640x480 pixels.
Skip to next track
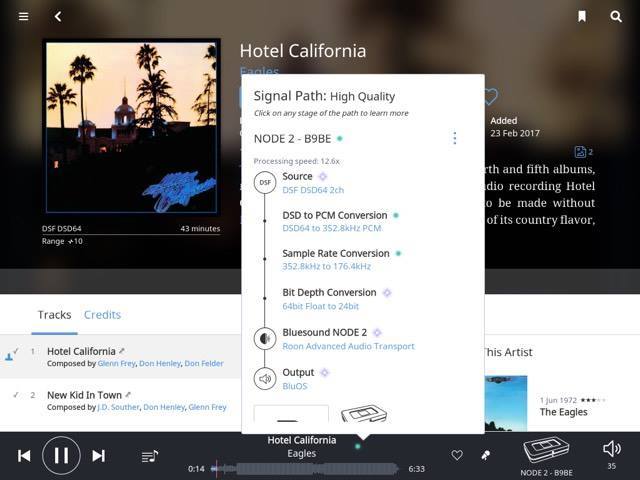pyautogui.click(x=98, y=456)
